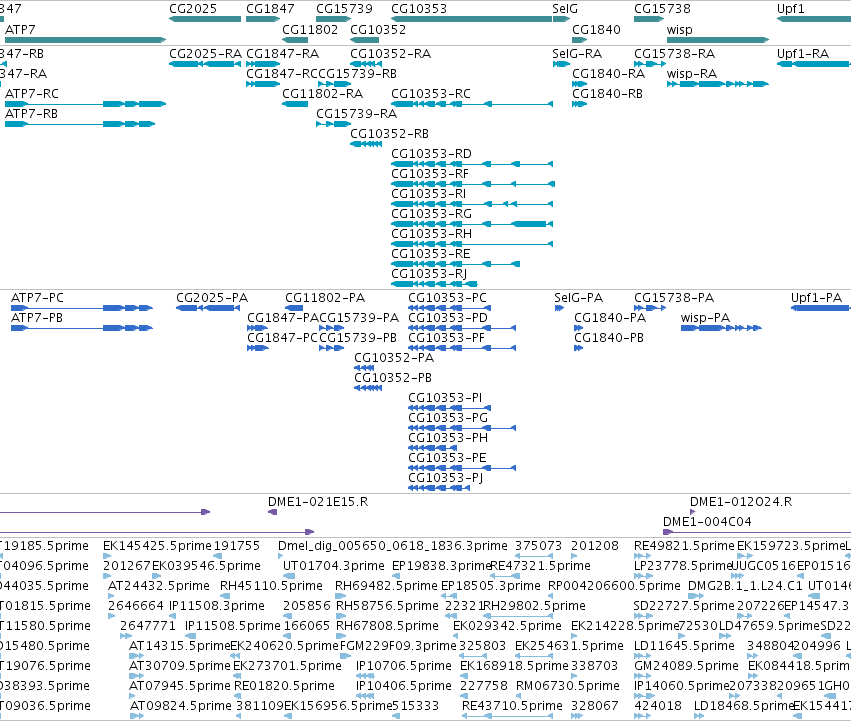This screenshot has height=721, width=851.
Task: Select protein CG10353-PI
Action: pos(449,408)
